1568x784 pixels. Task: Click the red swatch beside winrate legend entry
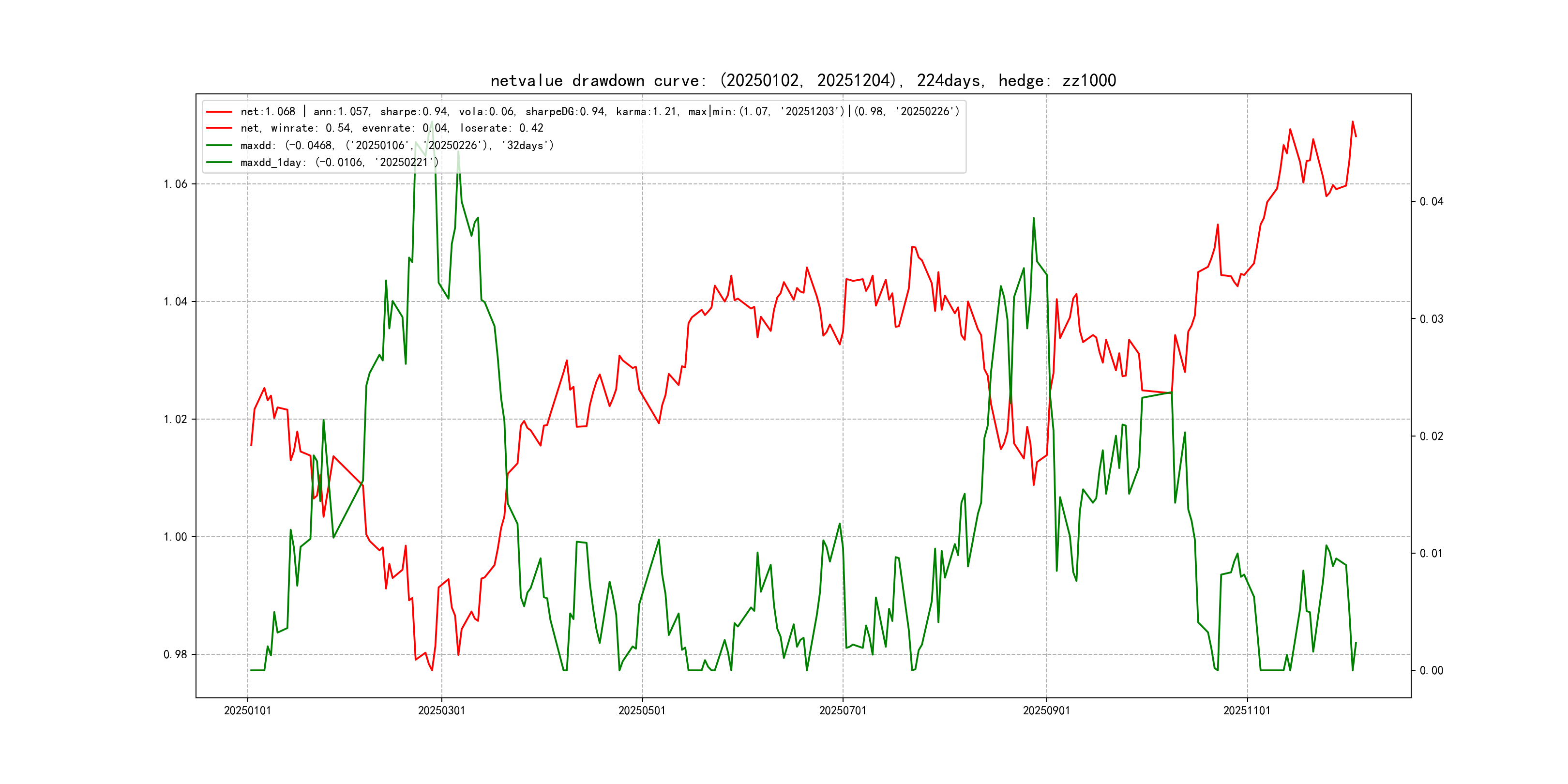point(219,128)
